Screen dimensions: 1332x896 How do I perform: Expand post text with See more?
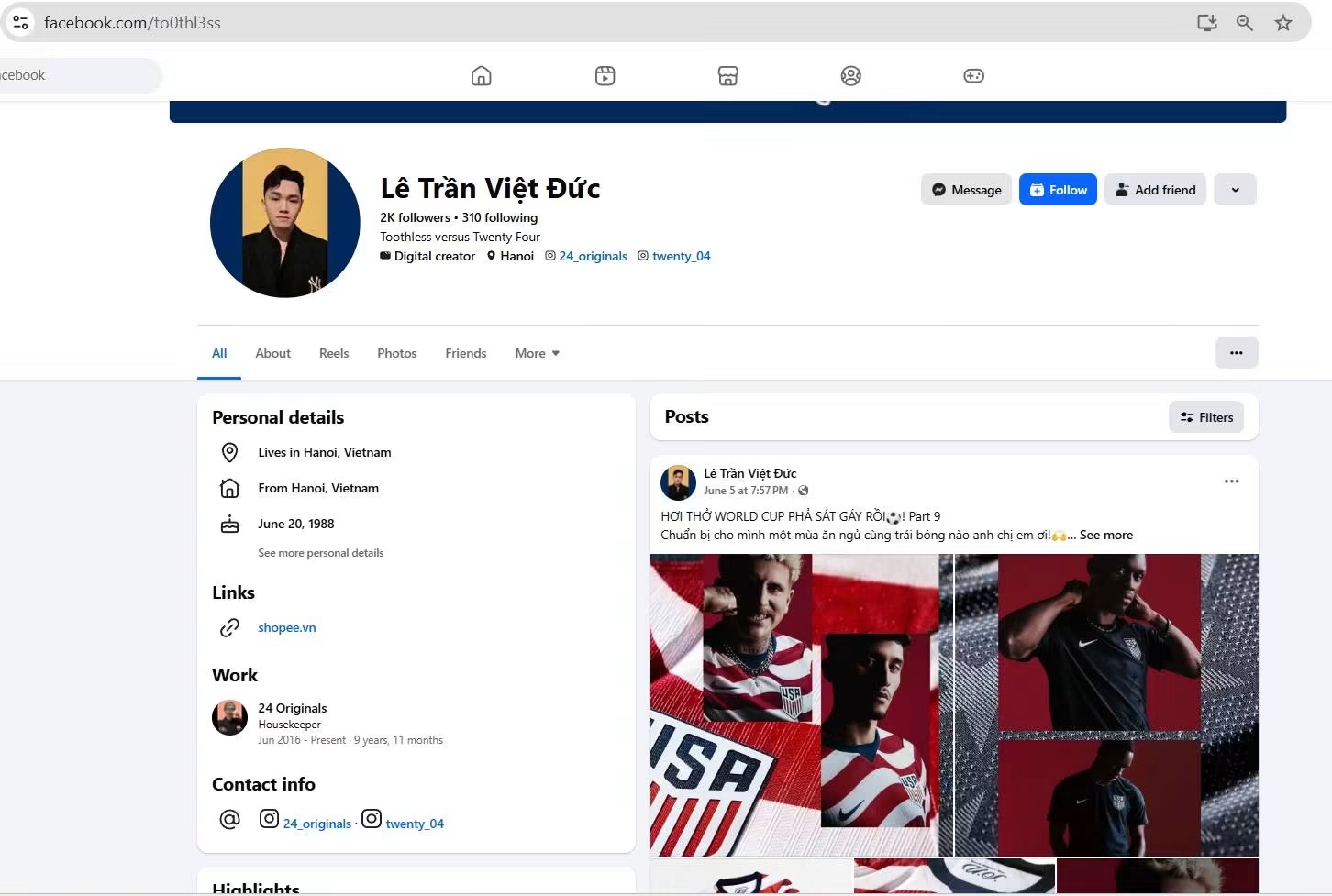(x=1106, y=536)
